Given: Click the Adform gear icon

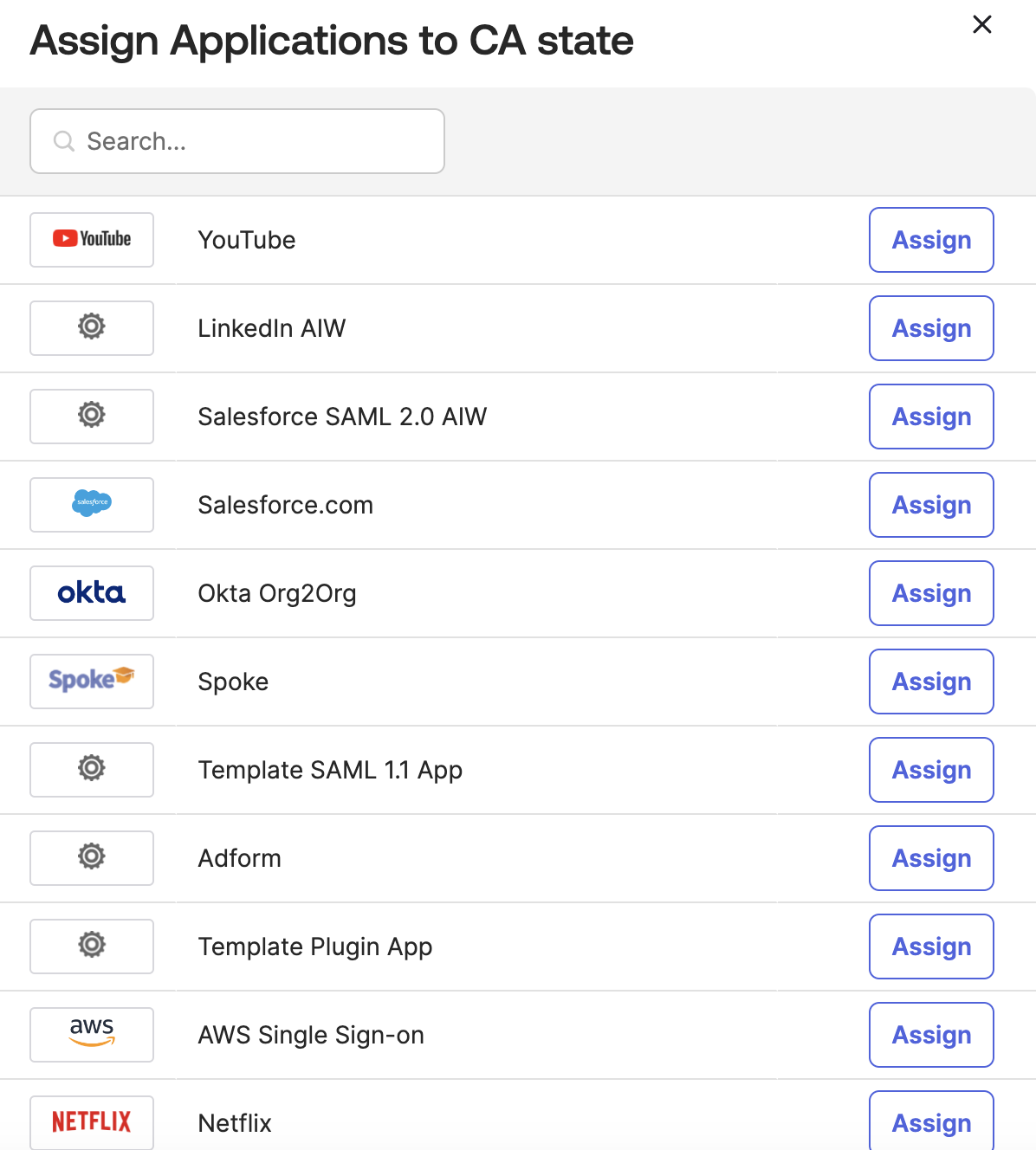Looking at the screenshot, I should click(92, 856).
